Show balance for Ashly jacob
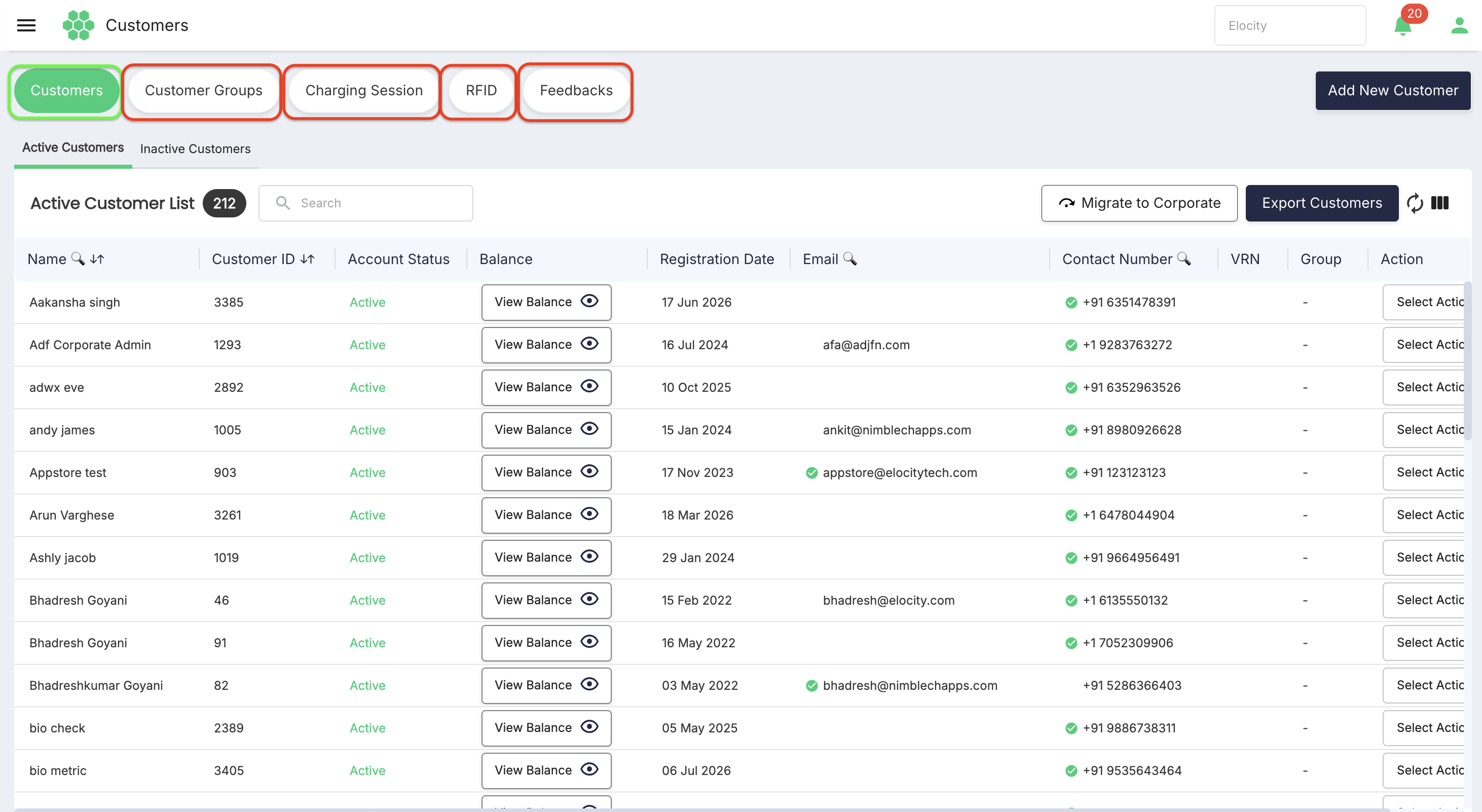 [x=546, y=558]
